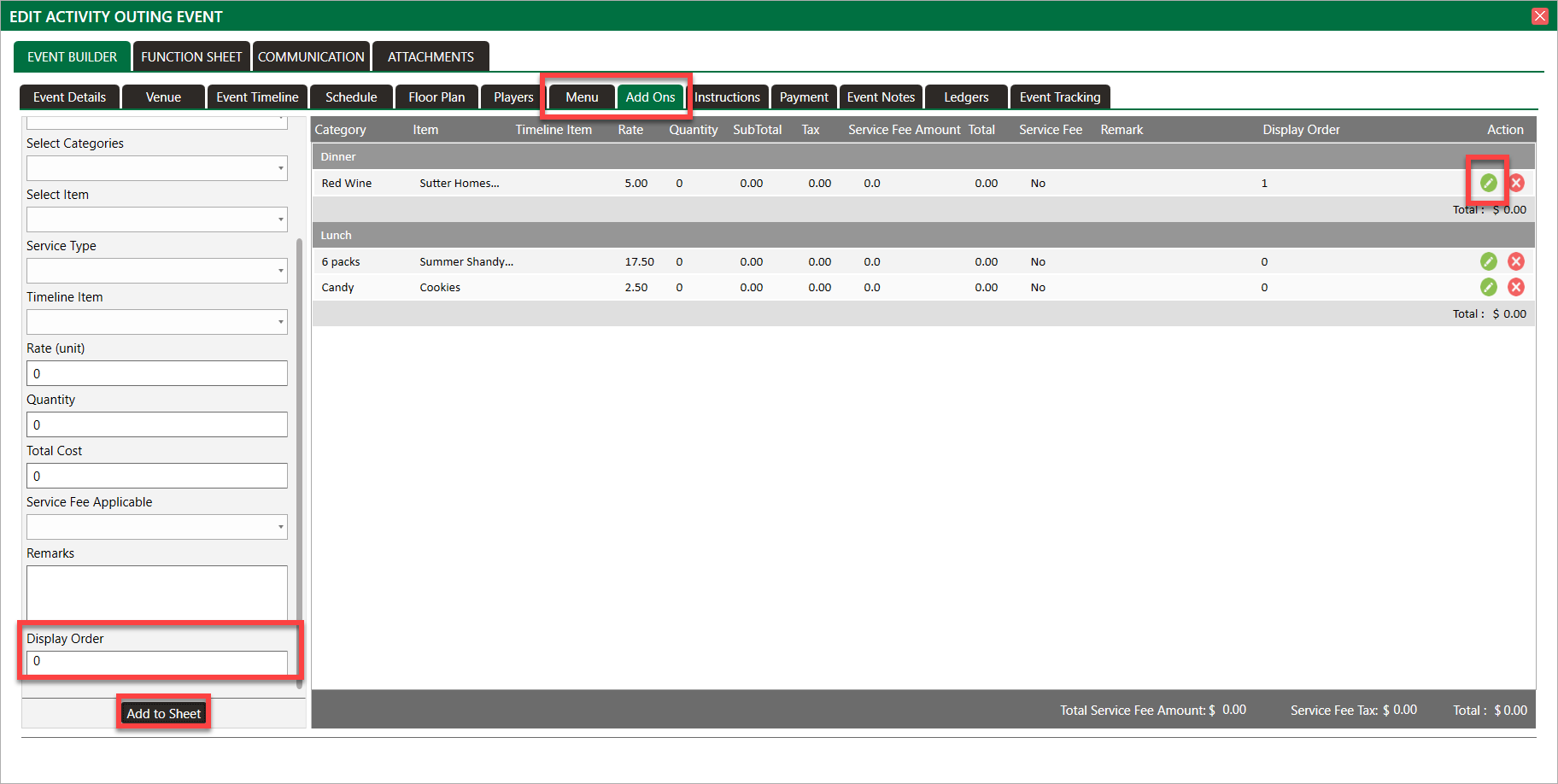1558x784 pixels.
Task: Delete the Candy Cookies row
Action: coord(1516,287)
